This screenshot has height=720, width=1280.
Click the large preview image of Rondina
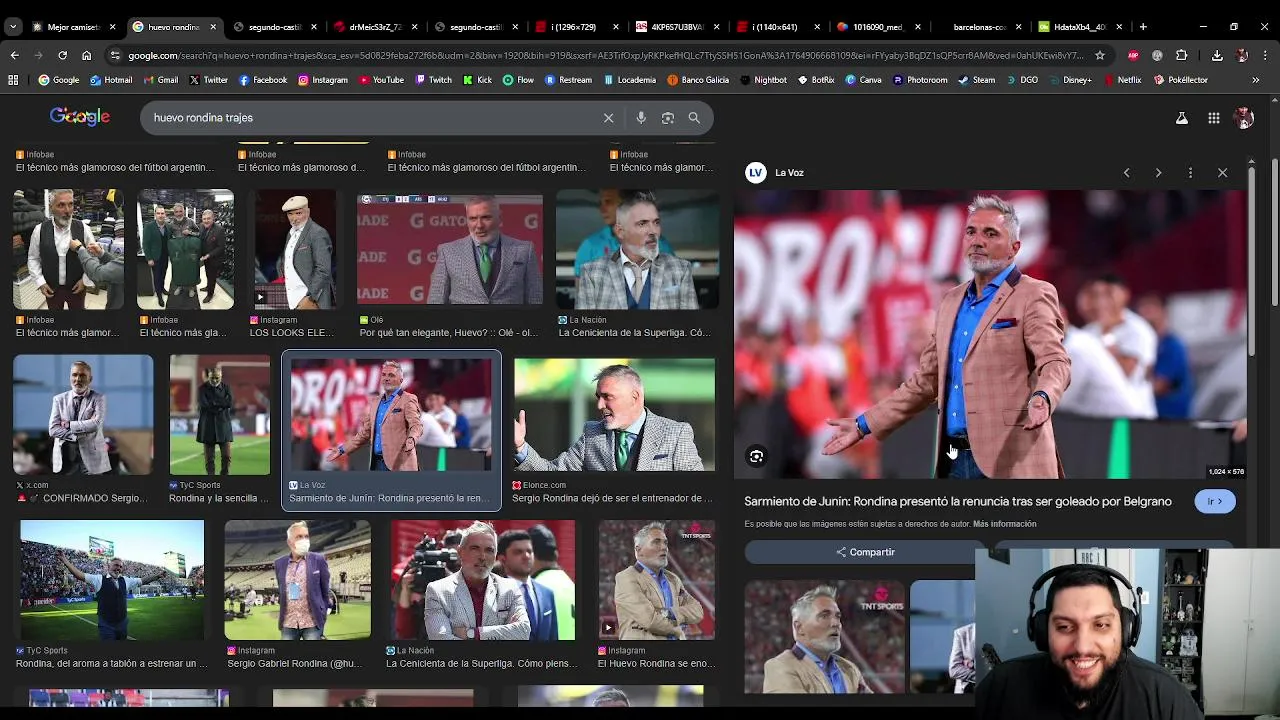pyautogui.click(x=990, y=334)
